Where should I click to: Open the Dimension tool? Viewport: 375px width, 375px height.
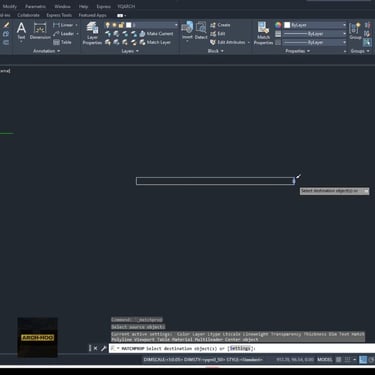coord(40,31)
